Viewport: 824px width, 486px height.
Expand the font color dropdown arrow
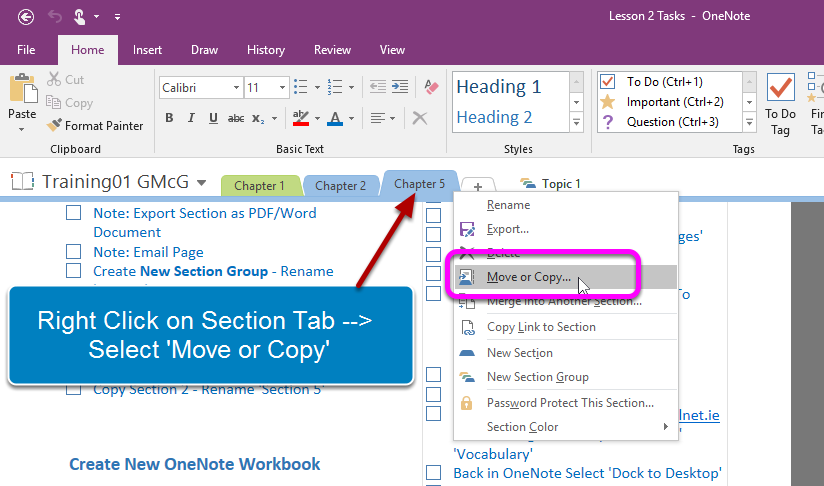(x=351, y=119)
